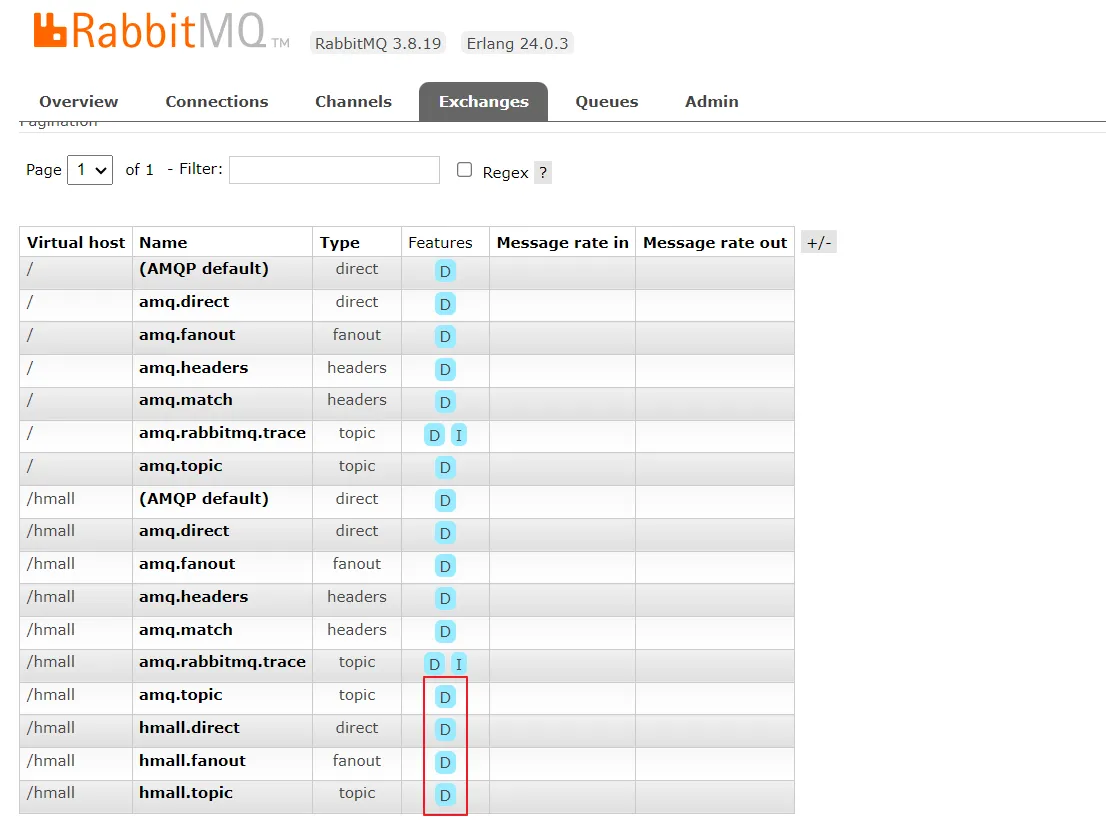Switch to the Queues tab

(x=607, y=102)
